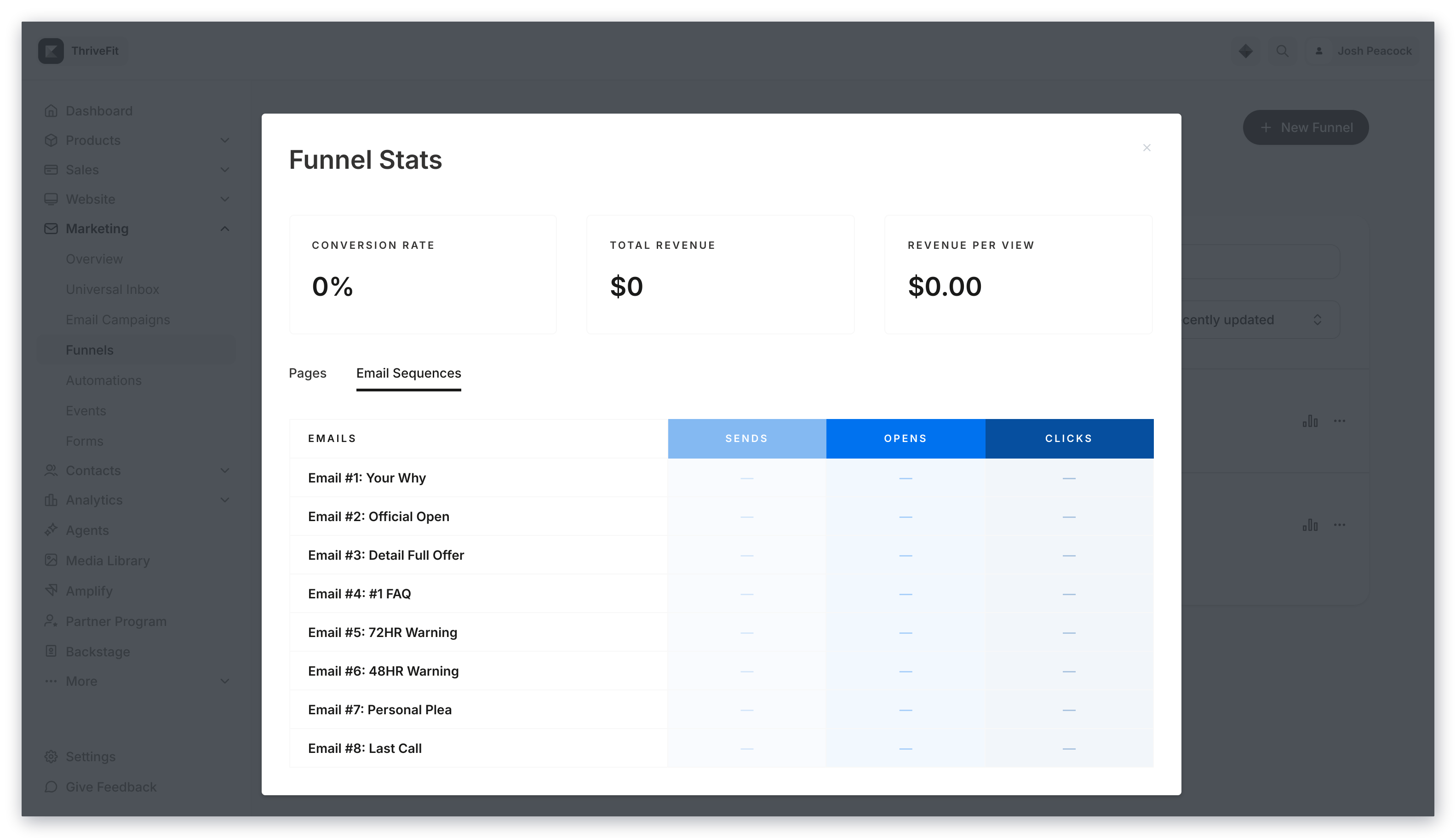Click the More ellipsis icon
Screen dimensions: 1456x838
pyautogui.click(x=51, y=681)
